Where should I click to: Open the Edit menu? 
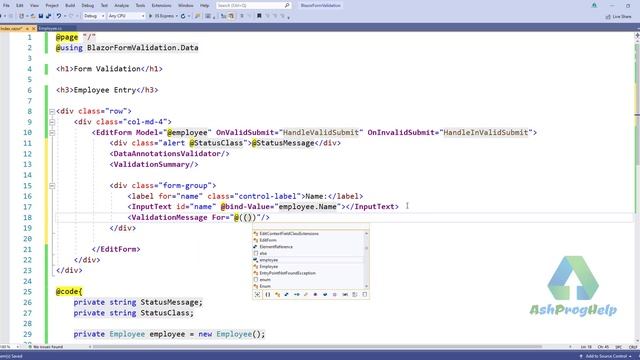[20, 6]
